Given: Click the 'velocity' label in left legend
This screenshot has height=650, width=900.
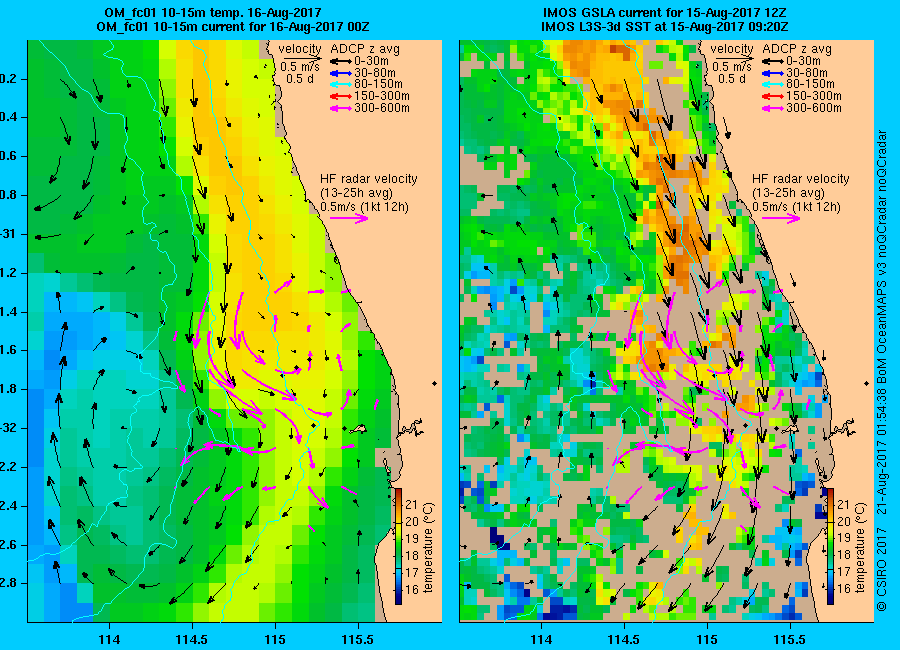Looking at the screenshot, I should coord(300,49).
